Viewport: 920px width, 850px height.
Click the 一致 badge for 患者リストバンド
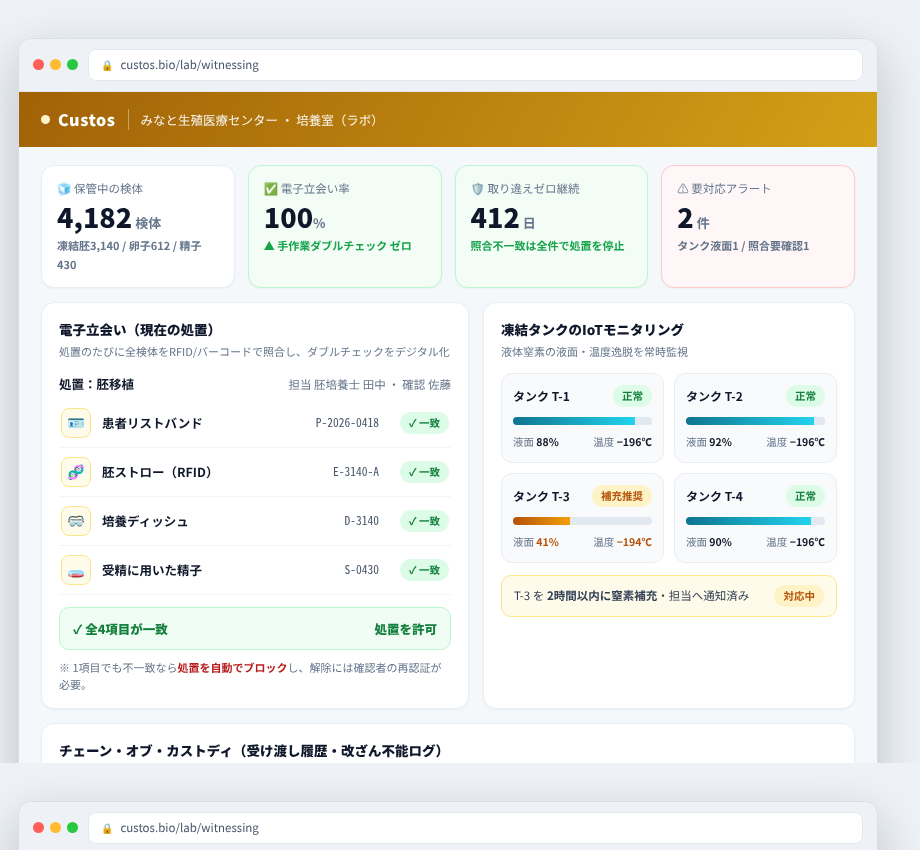tap(424, 423)
